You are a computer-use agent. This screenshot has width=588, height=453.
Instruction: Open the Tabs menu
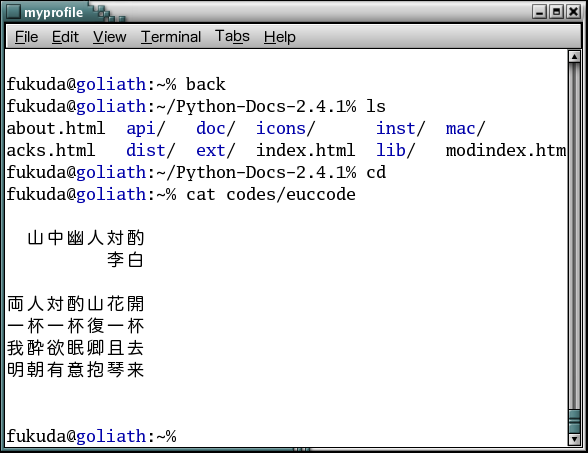point(232,36)
